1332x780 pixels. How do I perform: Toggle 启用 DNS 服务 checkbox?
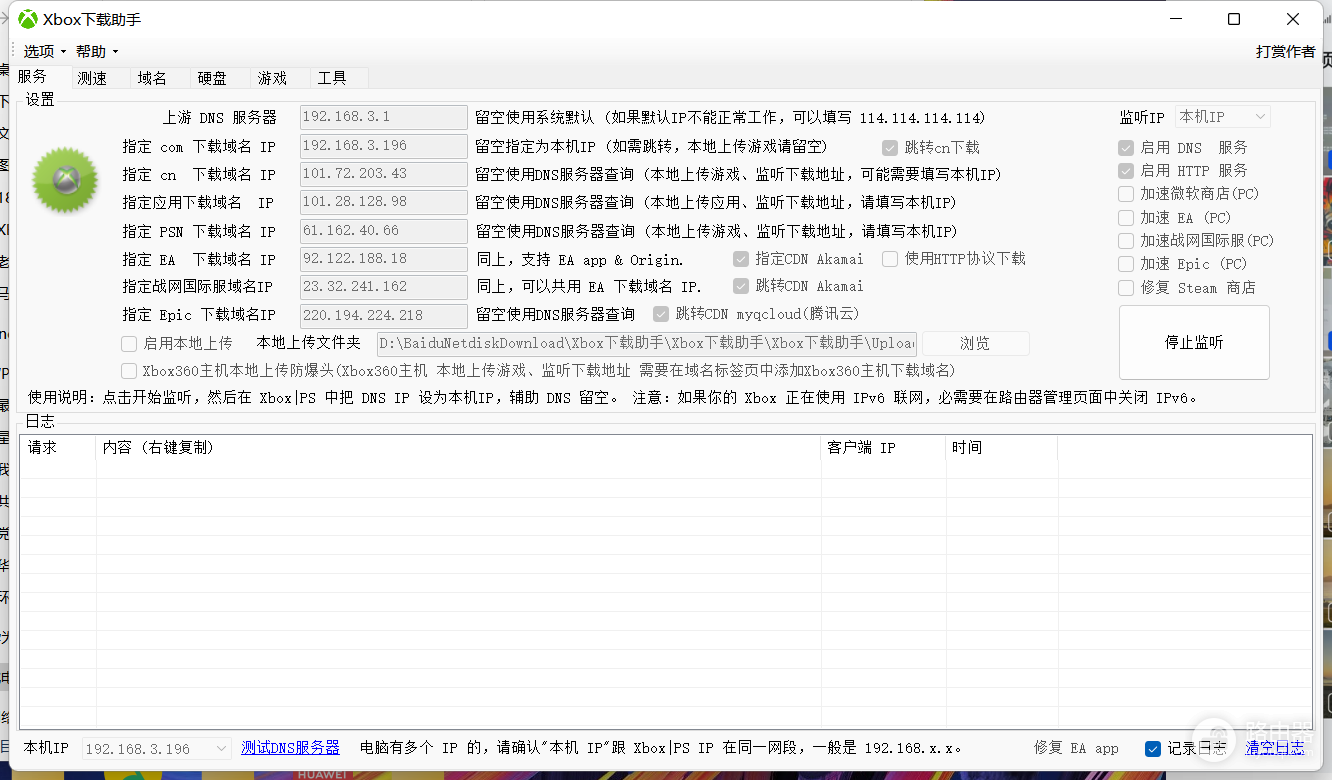tap(1126, 147)
